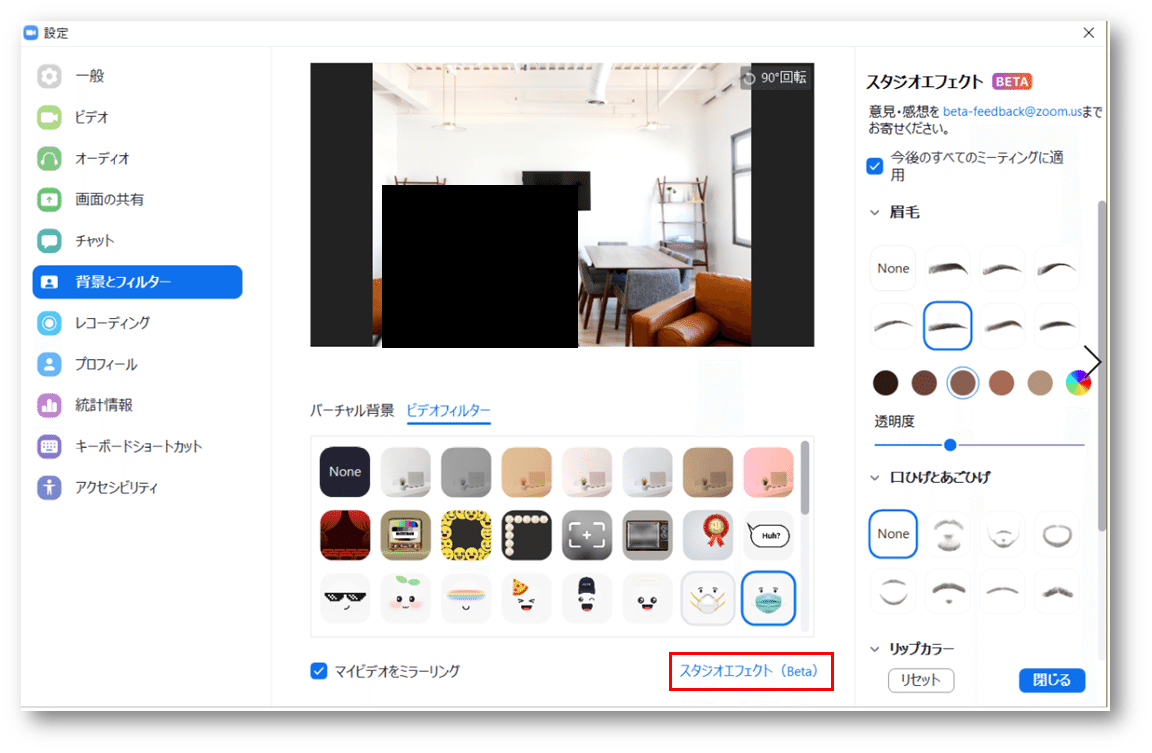Expand the リップカラー section
The image size is (1152, 753).
click(x=874, y=649)
